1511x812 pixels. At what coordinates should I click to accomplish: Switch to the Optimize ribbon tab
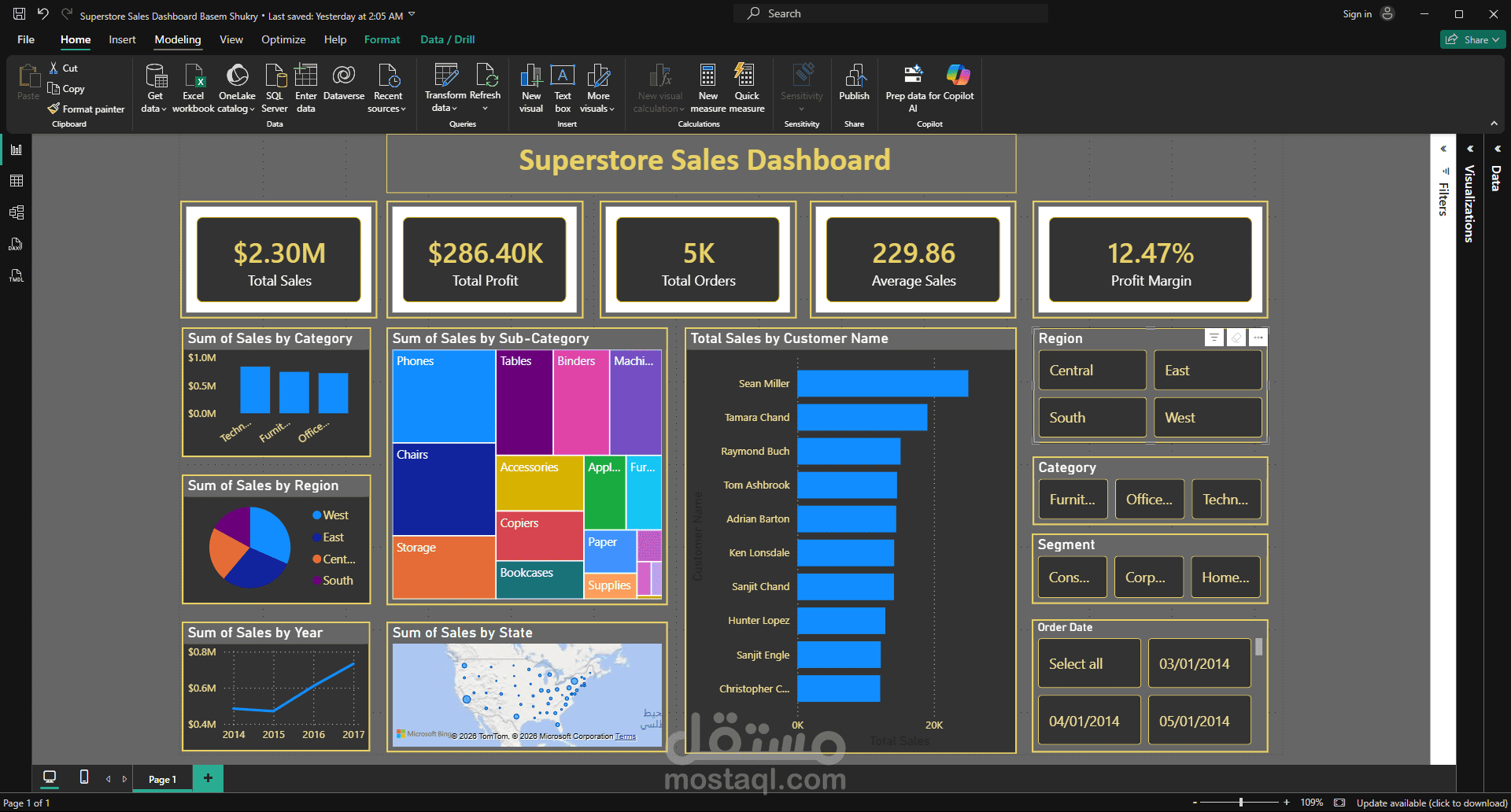(283, 39)
